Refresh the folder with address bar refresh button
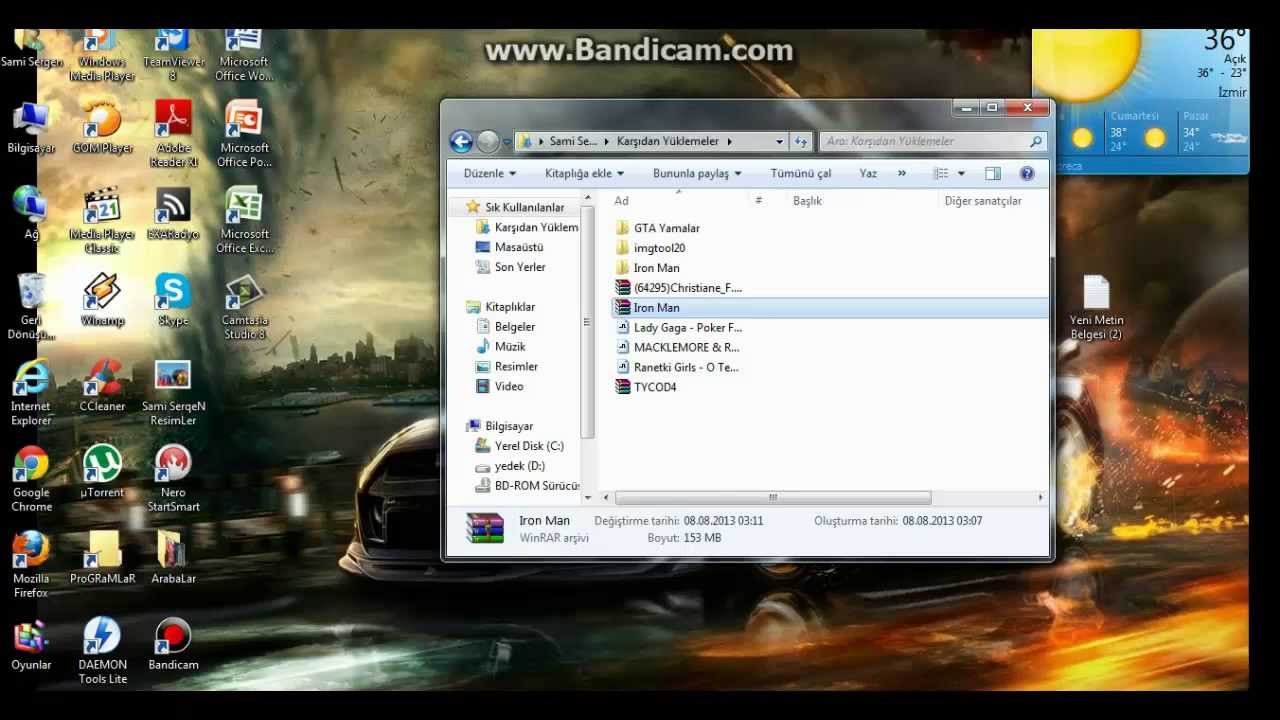Screen dimensions: 1280x720 click(801, 141)
